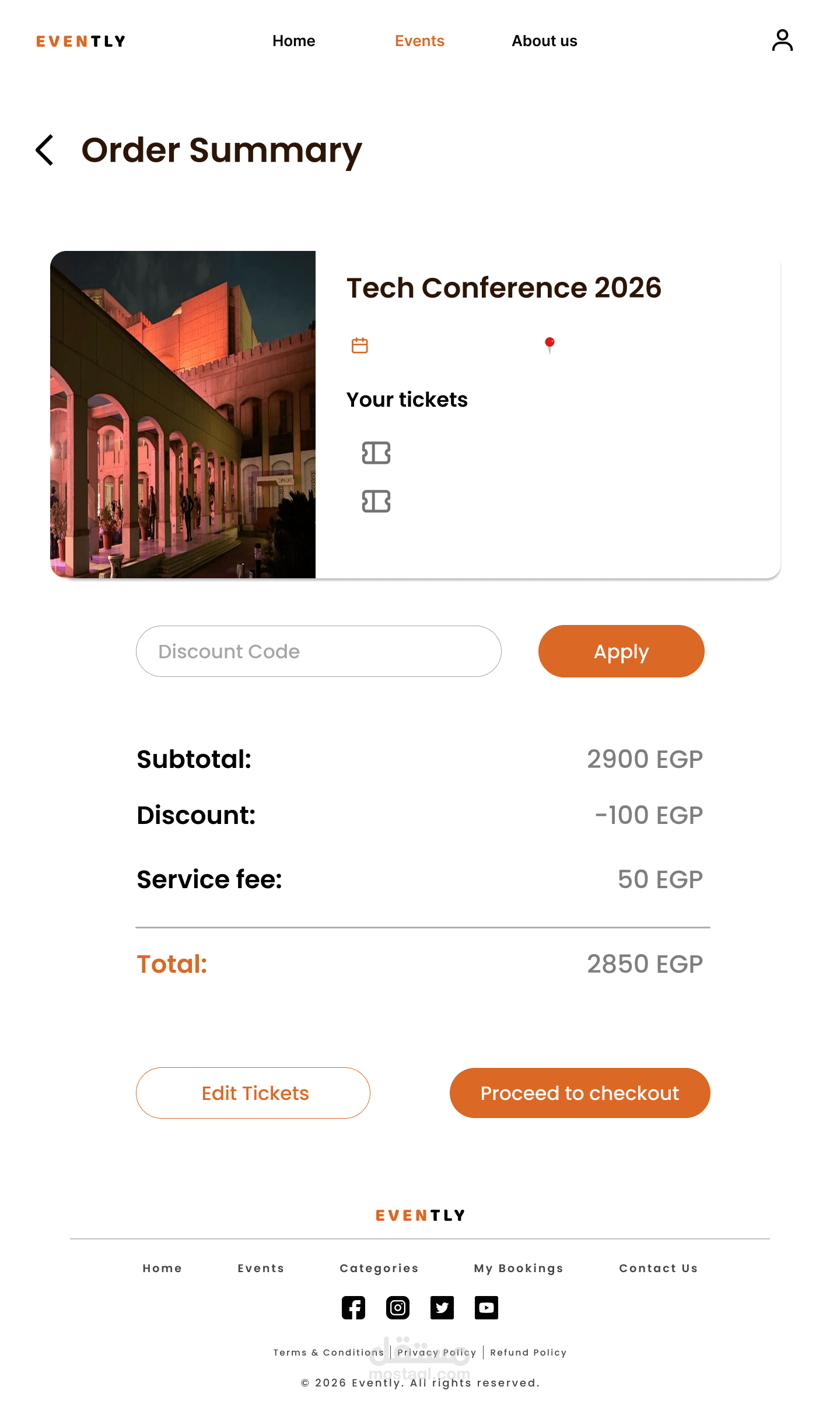Click the event venue thumbnail image
Viewport: 840px width, 1411px height.
point(183,414)
